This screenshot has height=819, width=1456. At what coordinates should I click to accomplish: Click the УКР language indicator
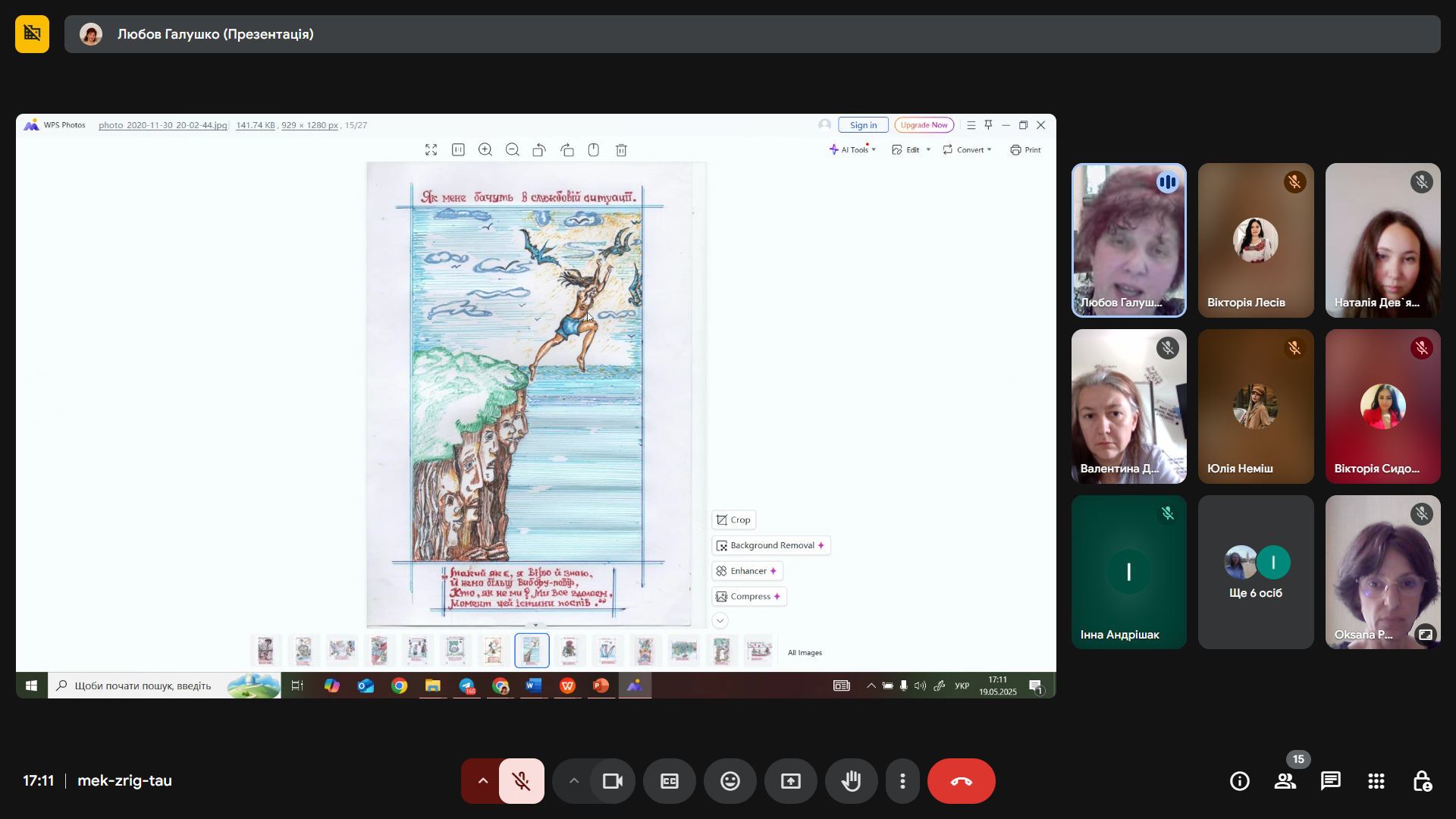(x=962, y=686)
